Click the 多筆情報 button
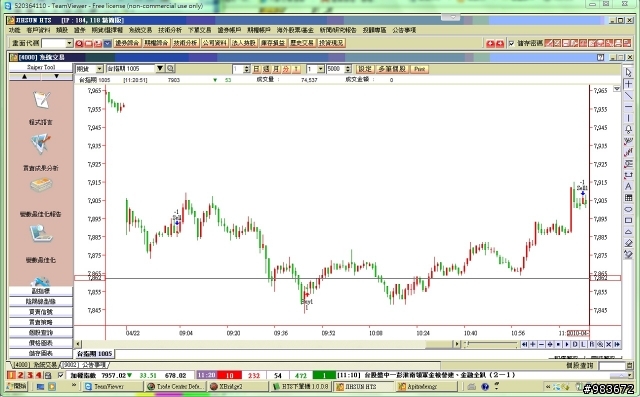 (392, 69)
